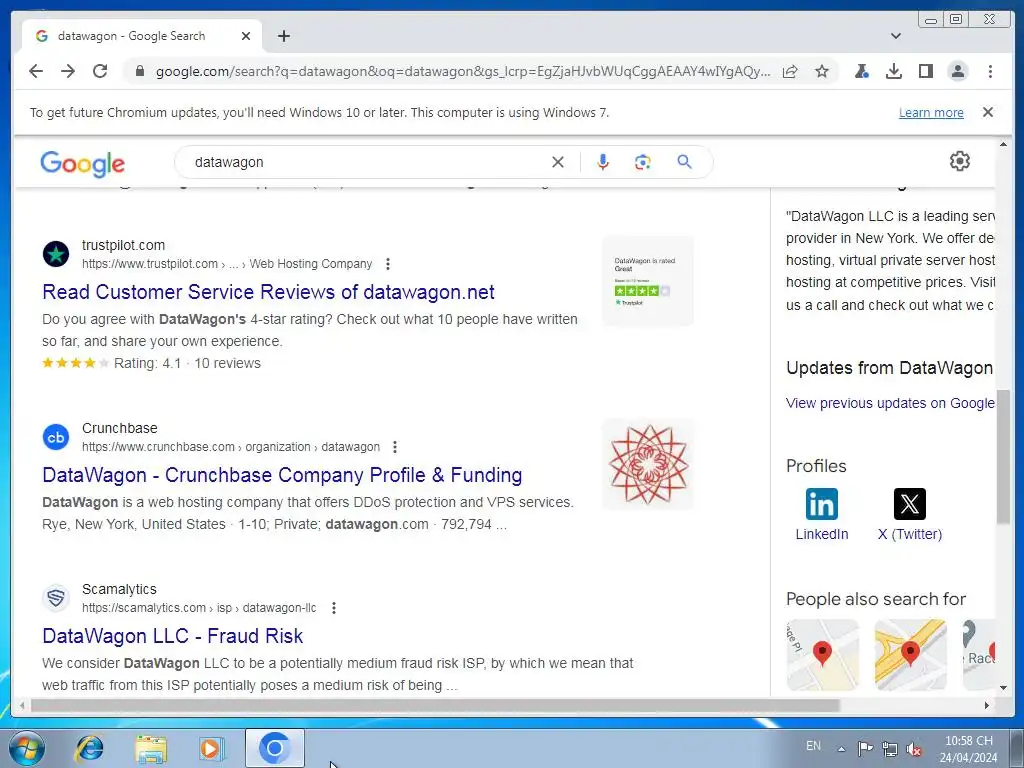Open Learn more about Chromium updates
Screen dimensions: 1024x768
point(931,112)
